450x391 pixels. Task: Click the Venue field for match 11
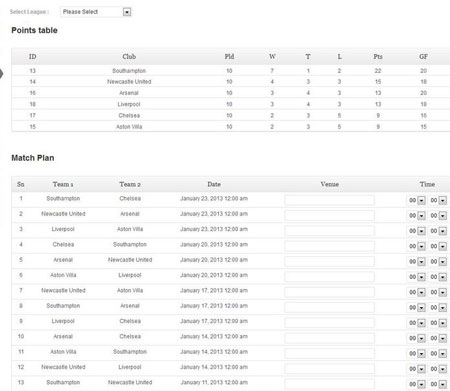pyautogui.click(x=329, y=354)
